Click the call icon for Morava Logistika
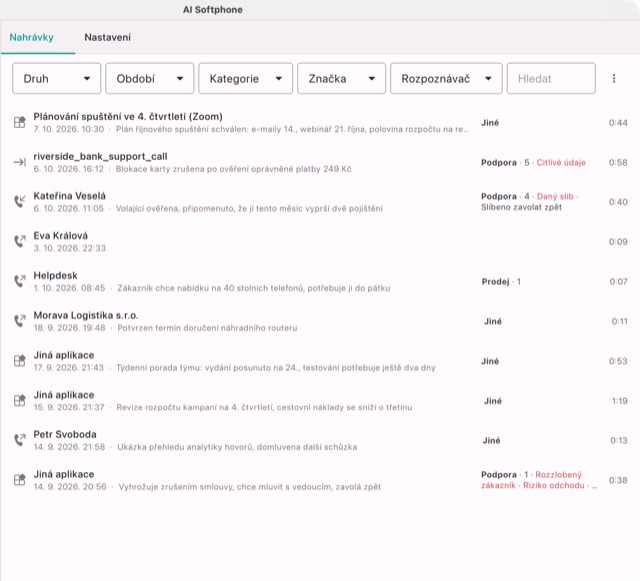 pyautogui.click(x=20, y=321)
